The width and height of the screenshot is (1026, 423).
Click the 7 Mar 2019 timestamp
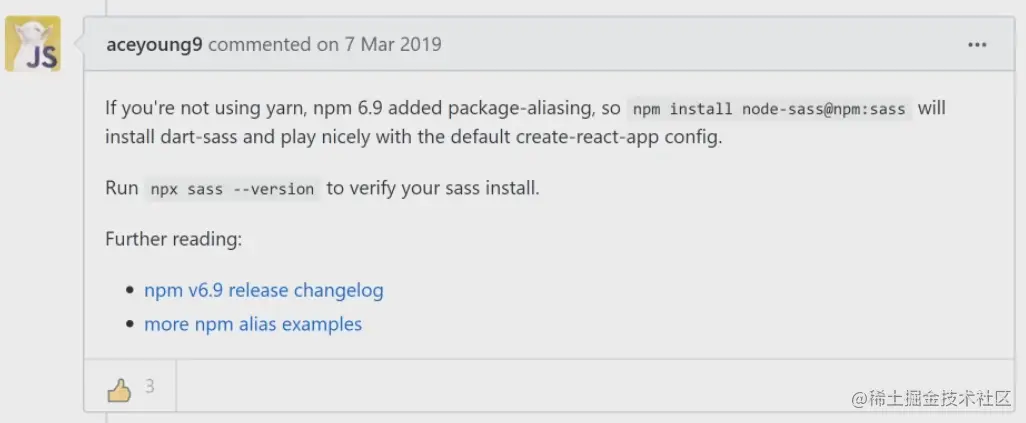[391, 44]
